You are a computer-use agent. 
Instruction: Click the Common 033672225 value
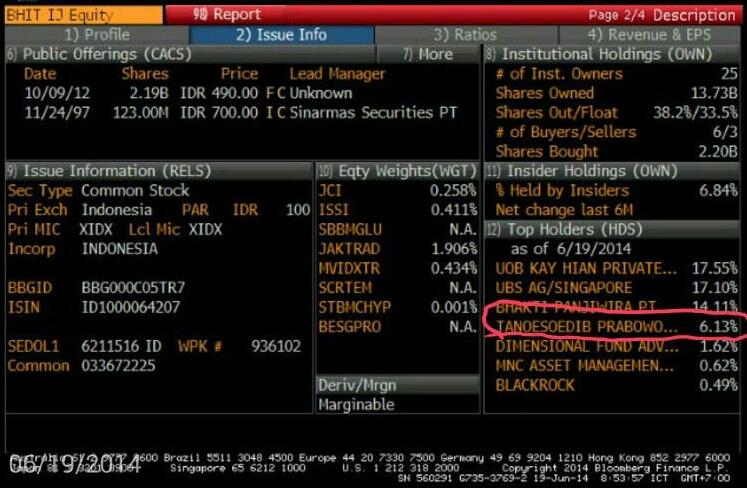[x=118, y=366]
